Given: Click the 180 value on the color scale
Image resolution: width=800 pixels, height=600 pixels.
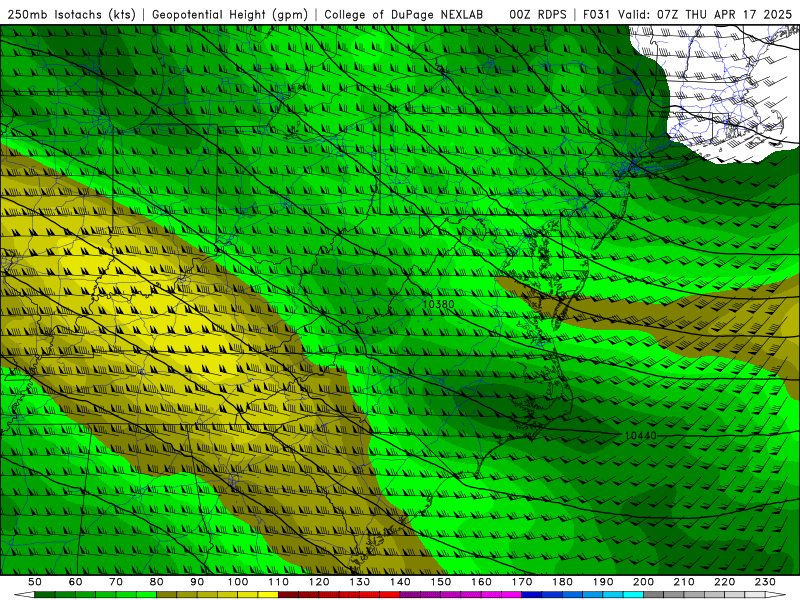Looking at the screenshot, I should (562, 582).
